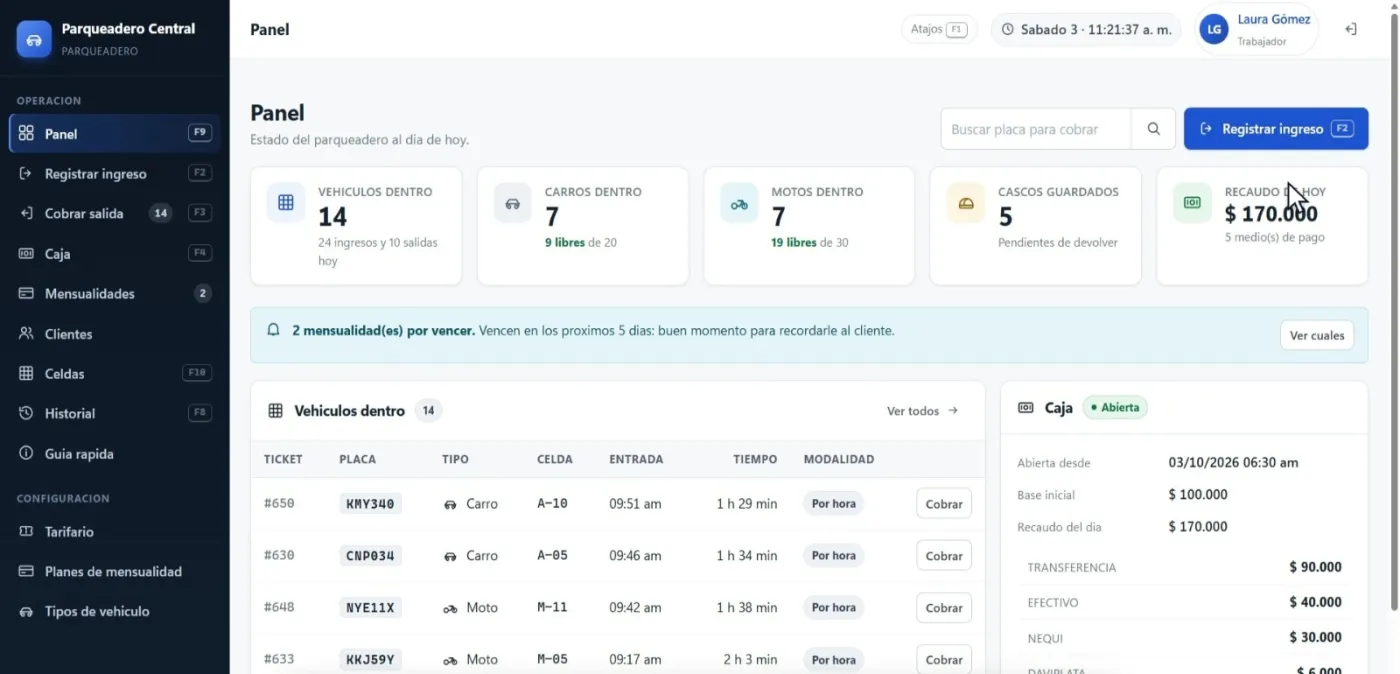Click the Atajos F1 button
The image size is (1400, 674).
click(x=939, y=29)
